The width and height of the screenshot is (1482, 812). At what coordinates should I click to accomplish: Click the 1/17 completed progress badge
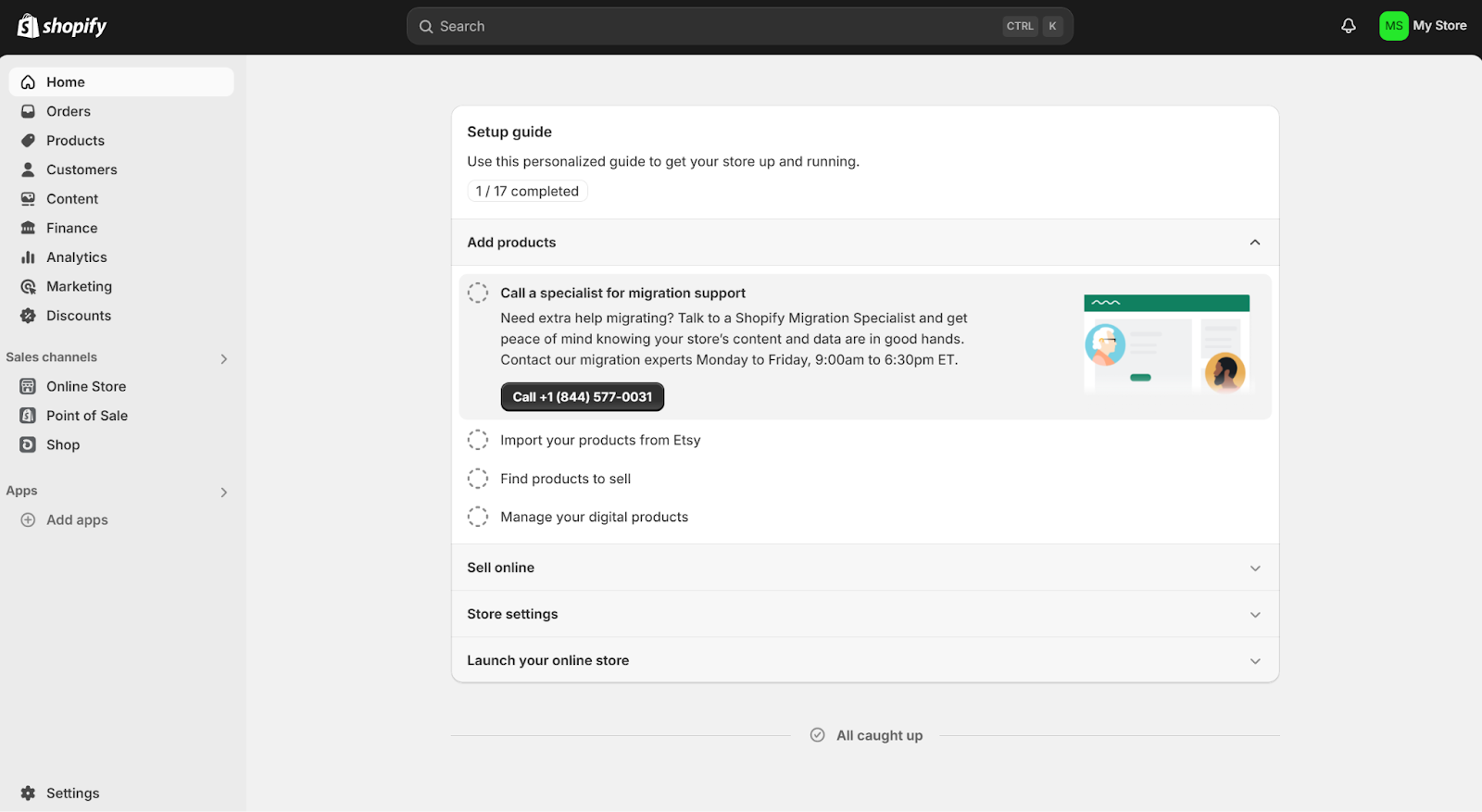coord(526,191)
